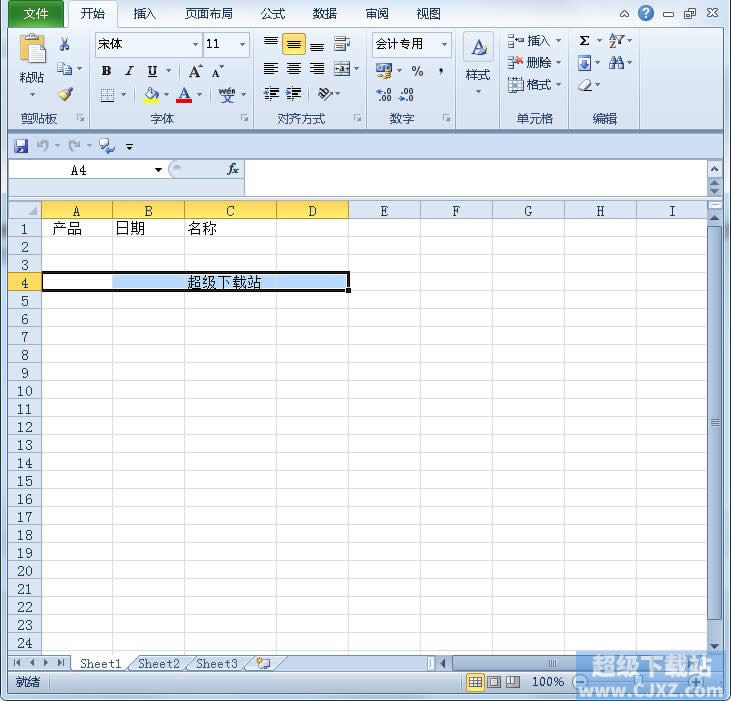The image size is (731, 701).
Task: Toggle Underline formatting
Action: point(152,71)
